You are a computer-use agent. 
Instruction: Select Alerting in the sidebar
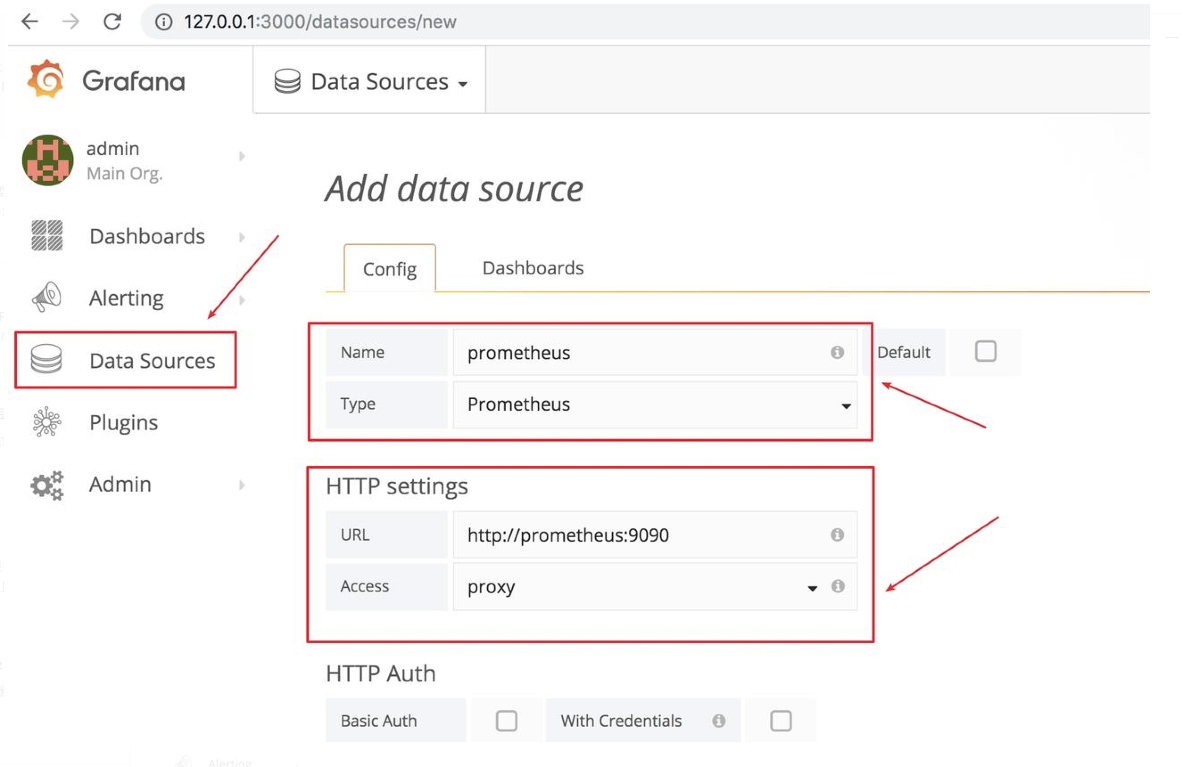coord(126,298)
